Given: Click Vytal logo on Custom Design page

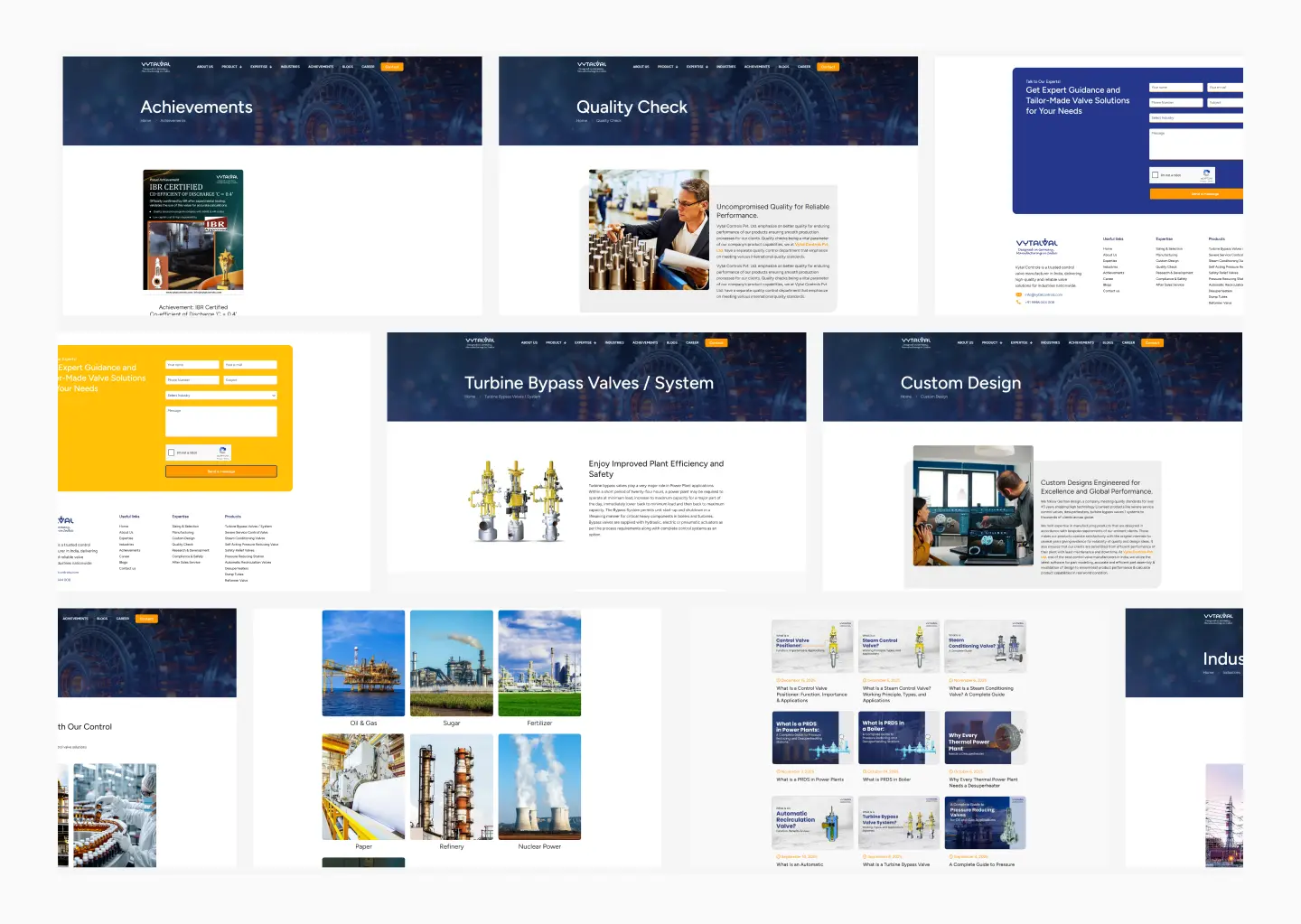Looking at the screenshot, I should pos(915,342).
